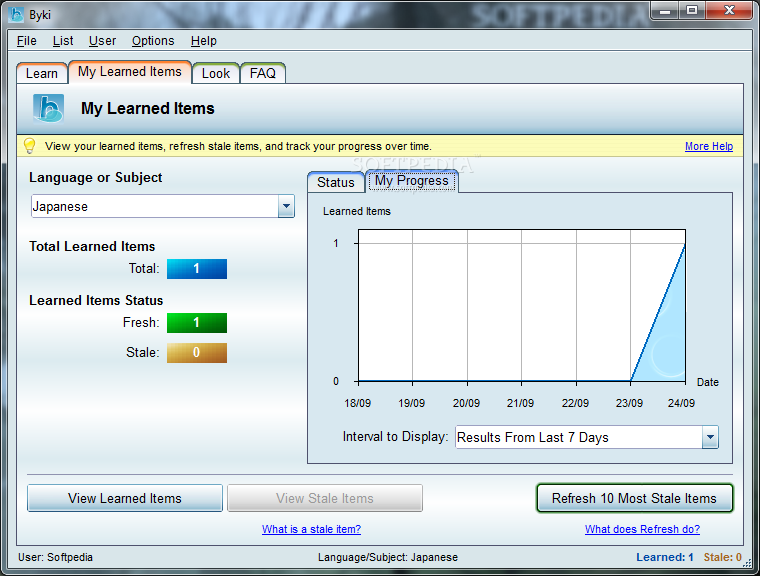Open the User menu
Viewport: 760px width, 576px height.
[x=102, y=41]
